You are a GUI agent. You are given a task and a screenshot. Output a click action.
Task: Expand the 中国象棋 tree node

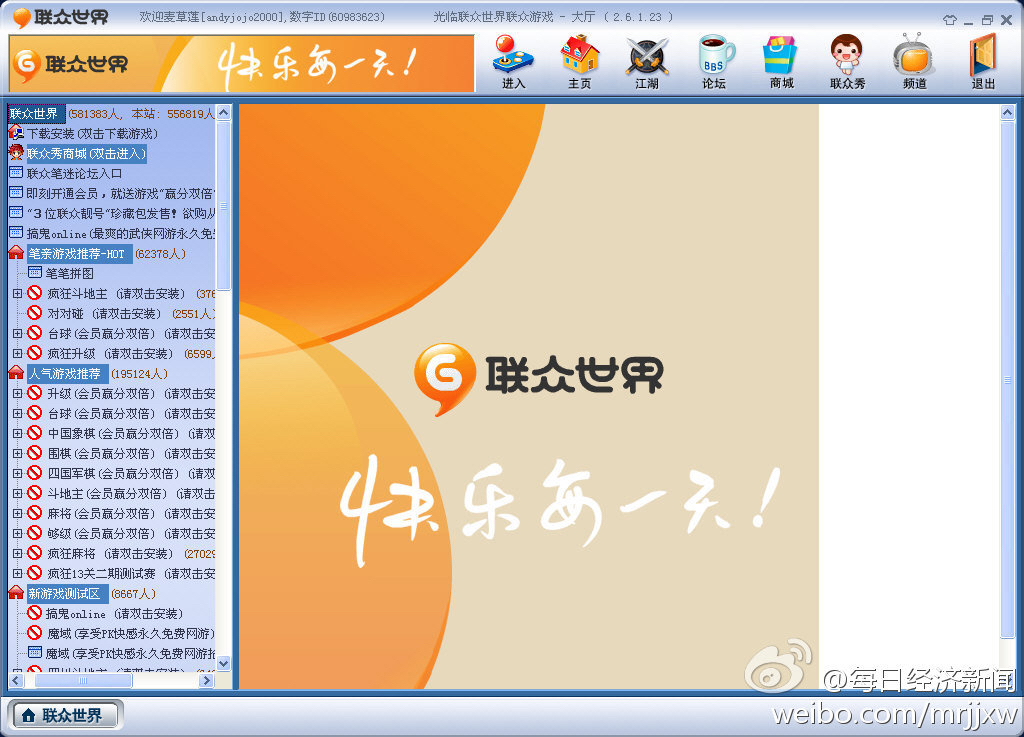pos(18,433)
